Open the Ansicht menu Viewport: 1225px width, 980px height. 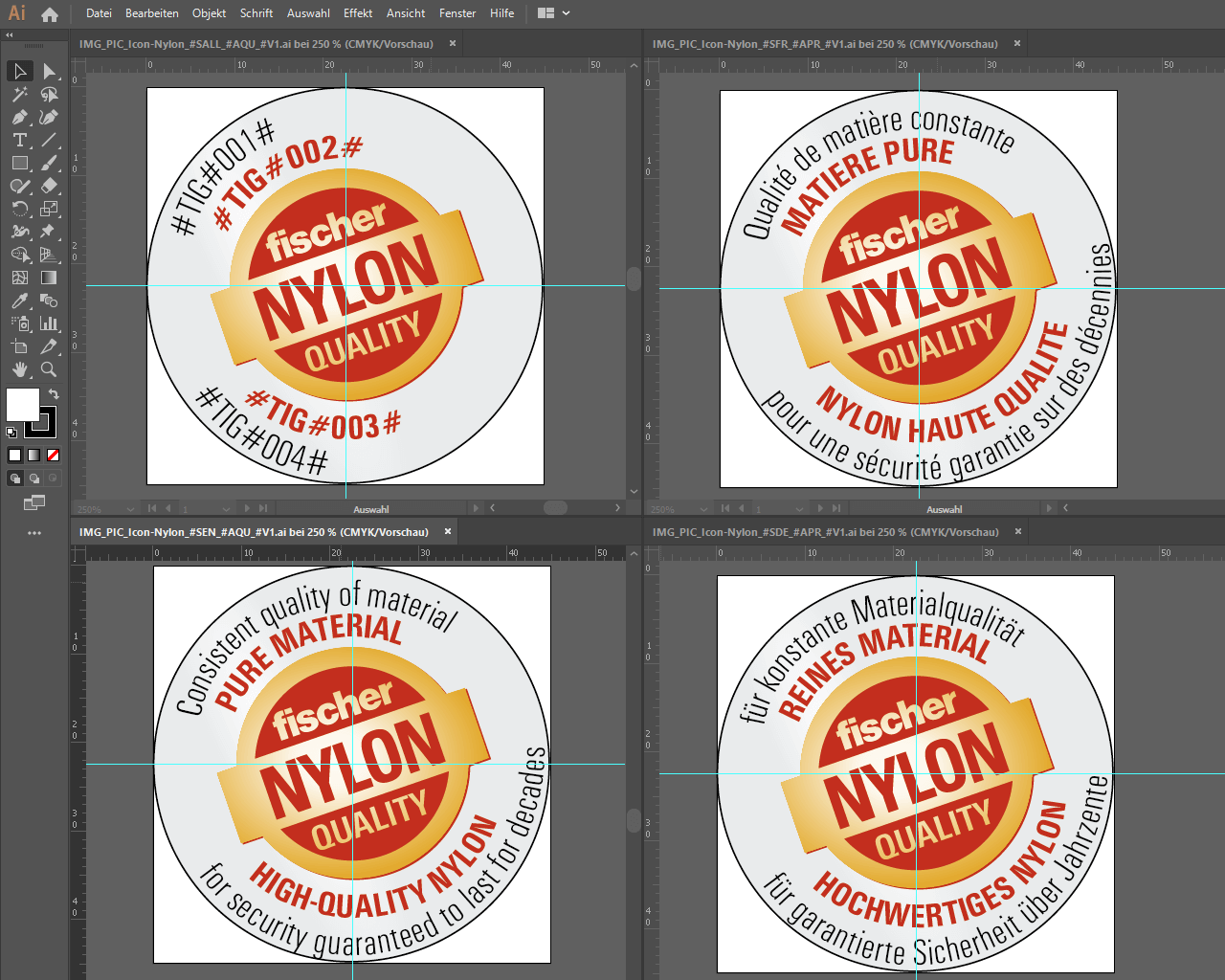406,13
